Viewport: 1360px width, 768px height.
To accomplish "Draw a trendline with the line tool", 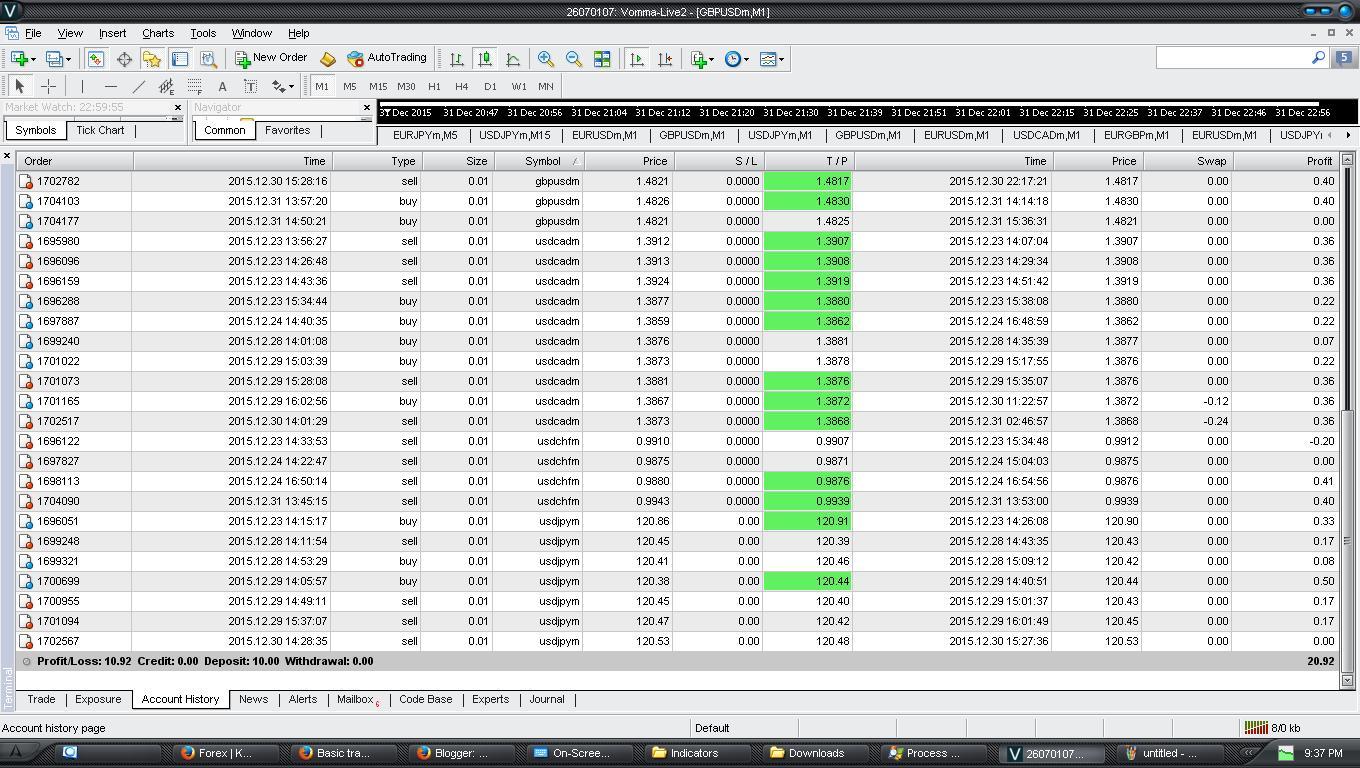I will [x=139, y=86].
